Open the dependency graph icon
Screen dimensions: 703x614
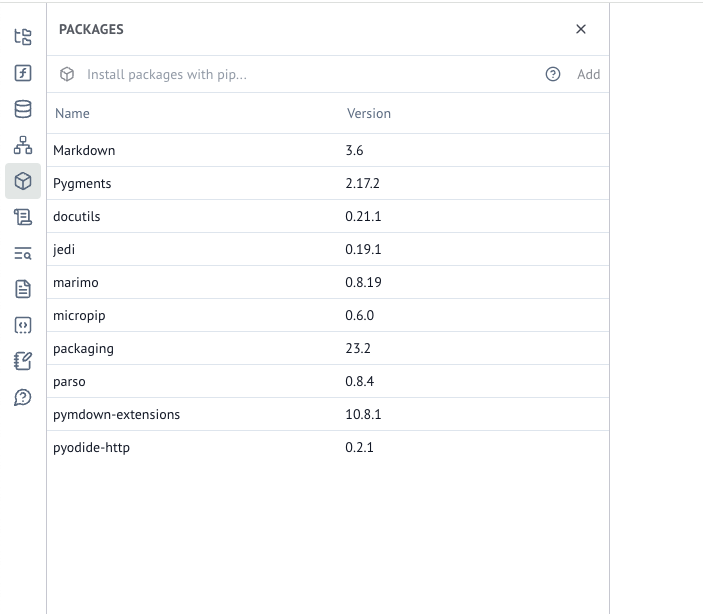[23, 145]
